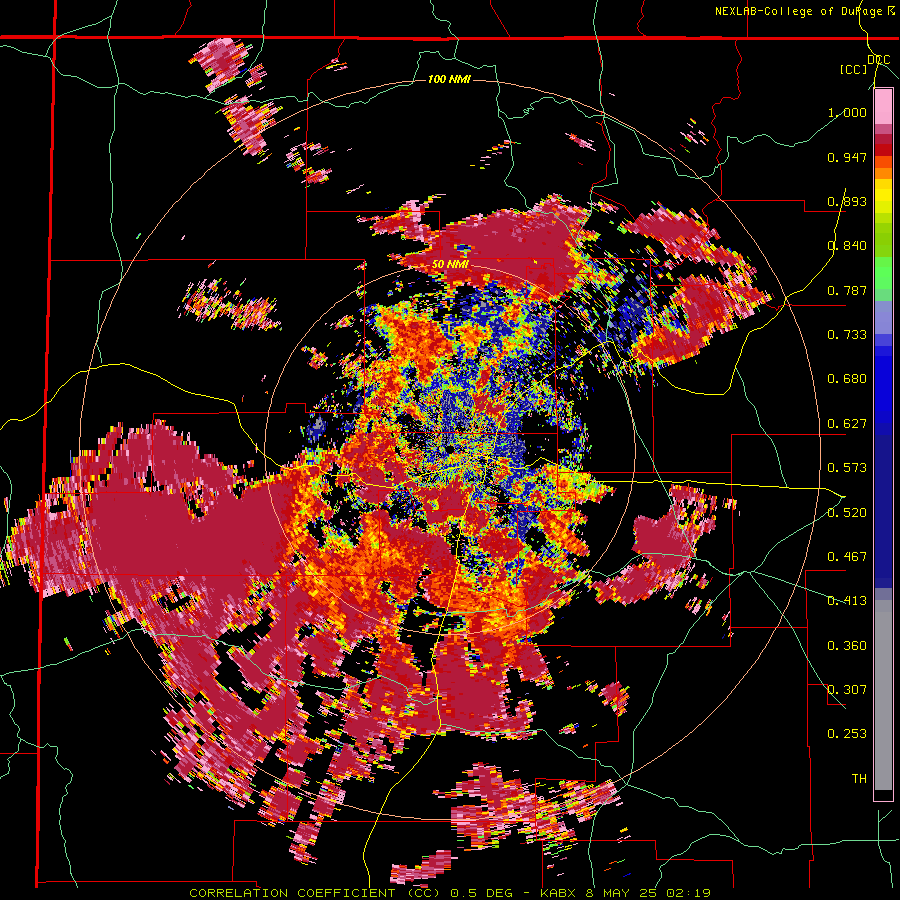Image resolution: width=900 pixels, height=900 pixels.
Task: Click the 0.413 legend value
Action: click(847, 601)
